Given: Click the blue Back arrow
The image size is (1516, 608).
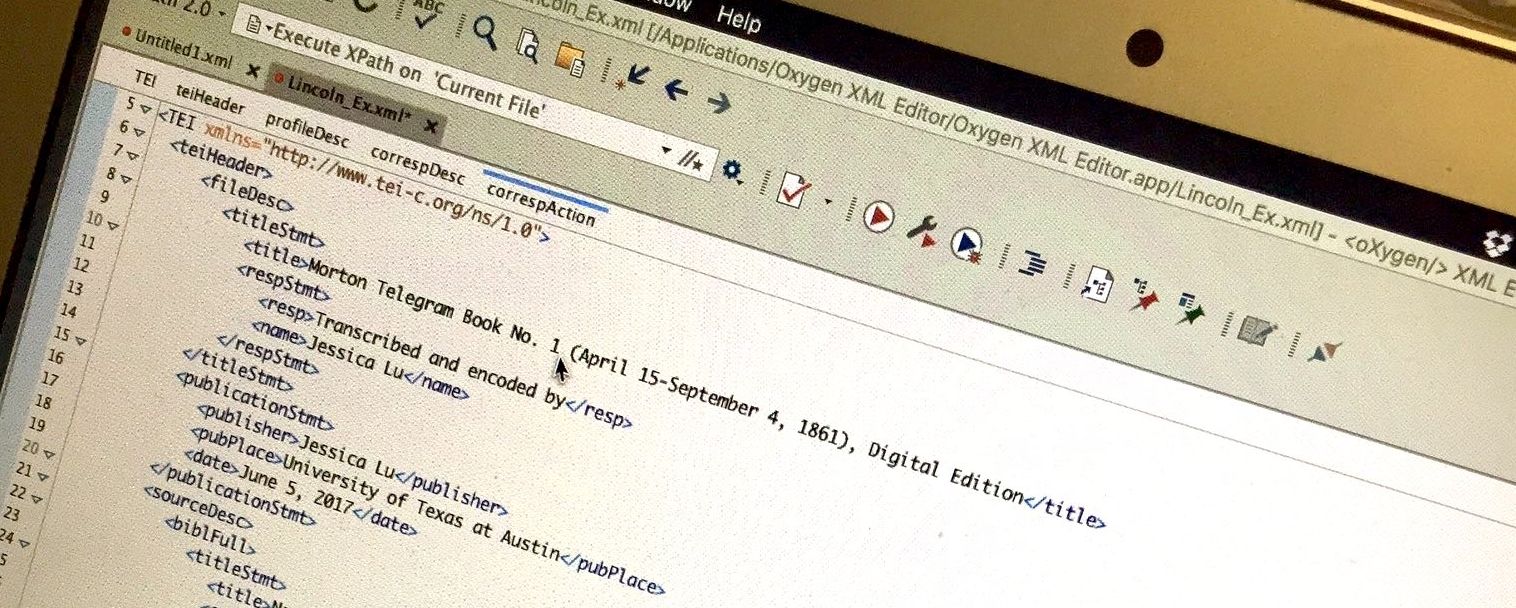Looking at the screenshot, I should [677, 89].
